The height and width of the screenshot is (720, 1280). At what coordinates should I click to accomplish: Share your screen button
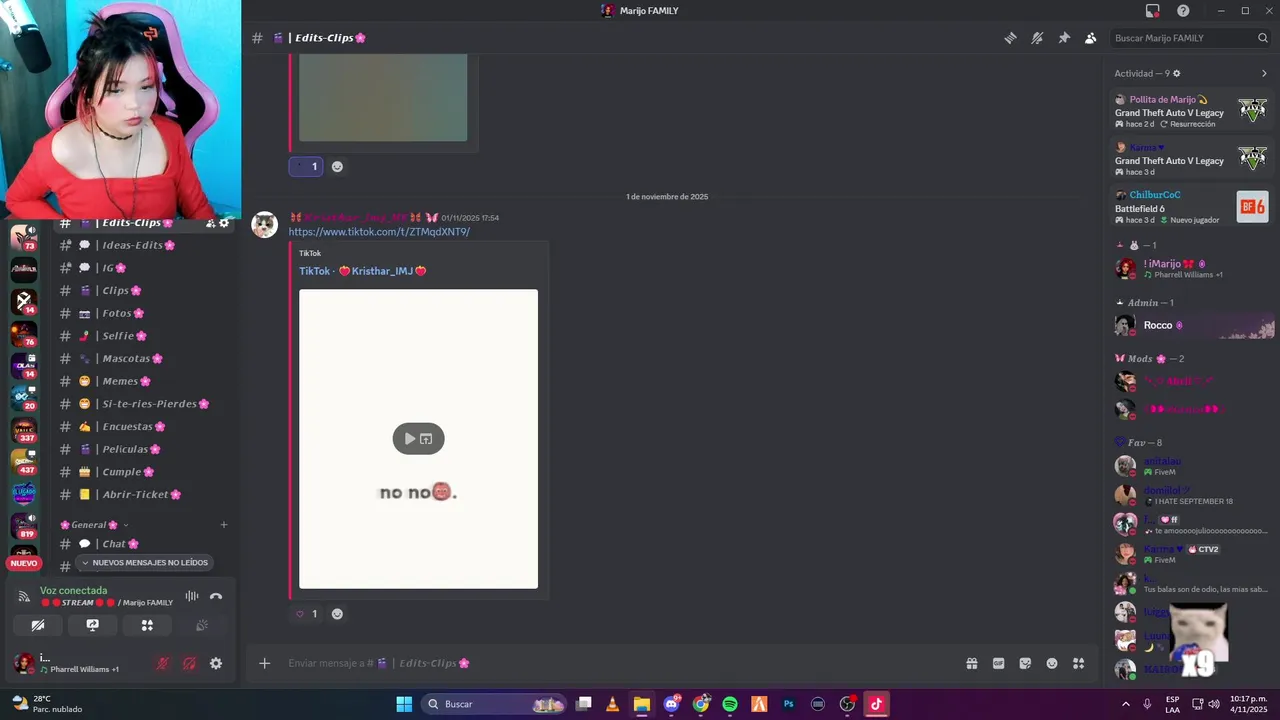coord(93,625)
